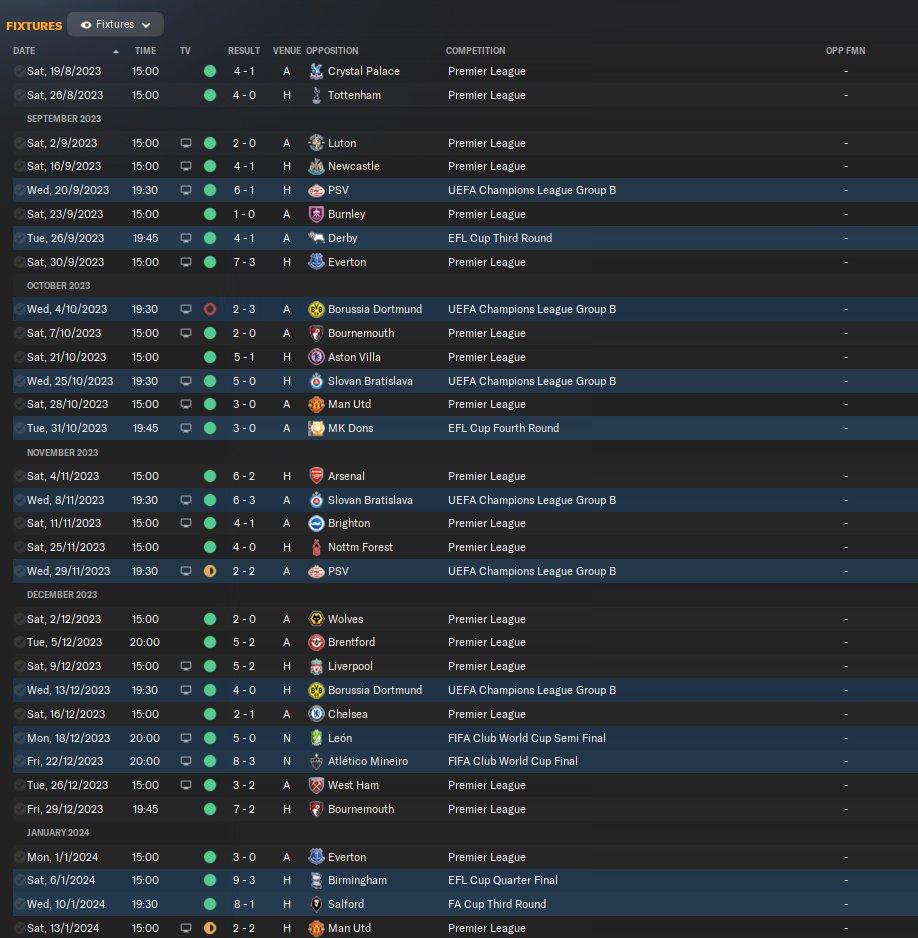Select the Sat, 2/9/2023 row tick circle
This screenshot has width=918, height=938.
coord(20,143)
